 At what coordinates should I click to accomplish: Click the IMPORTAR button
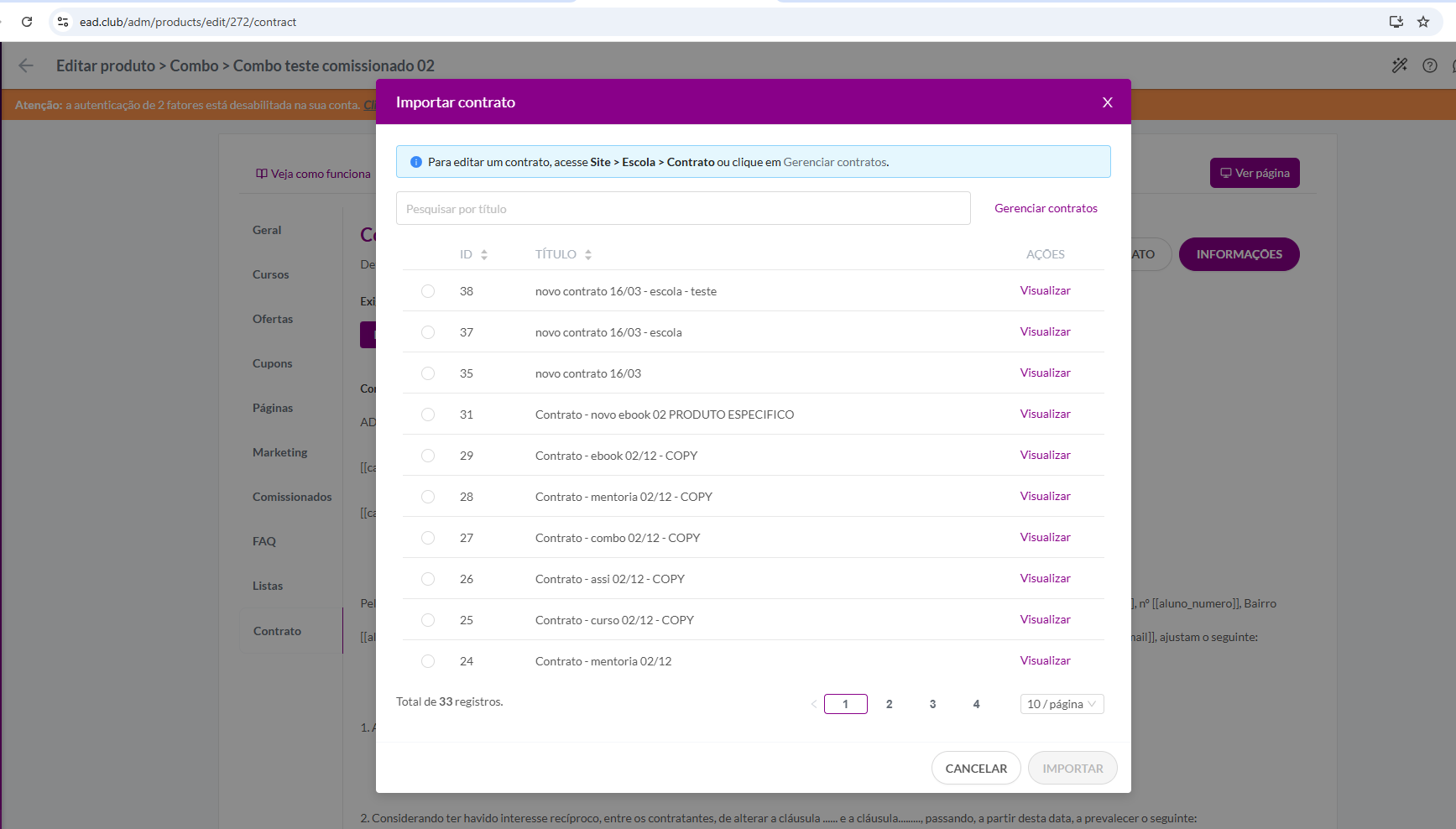1072,768
